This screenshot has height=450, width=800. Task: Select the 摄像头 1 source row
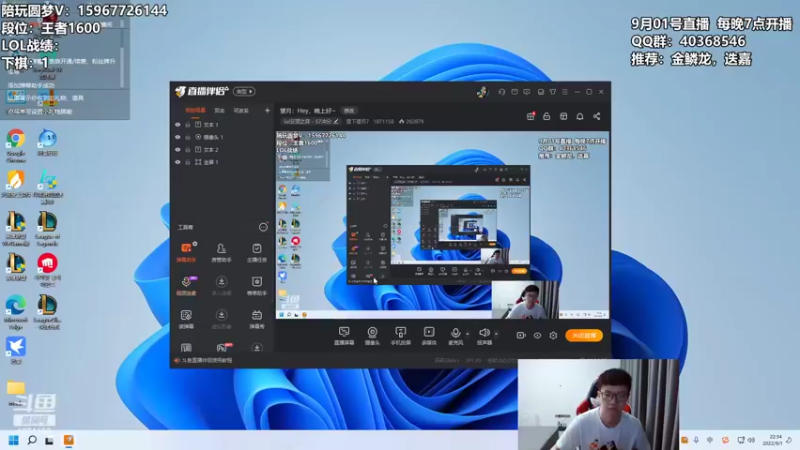click(x=222, y=137)
